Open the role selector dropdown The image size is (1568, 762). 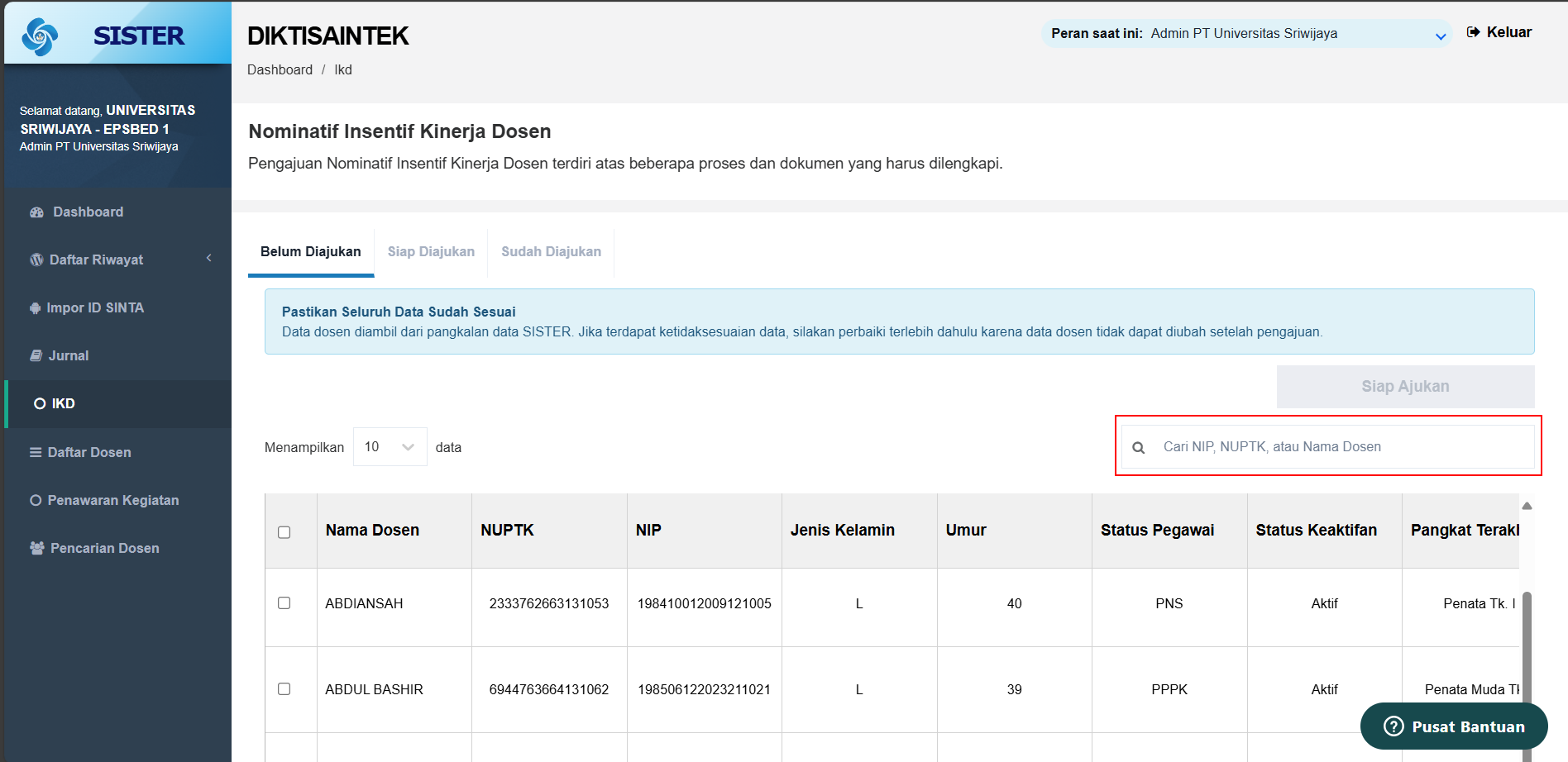coord(1246,34)
